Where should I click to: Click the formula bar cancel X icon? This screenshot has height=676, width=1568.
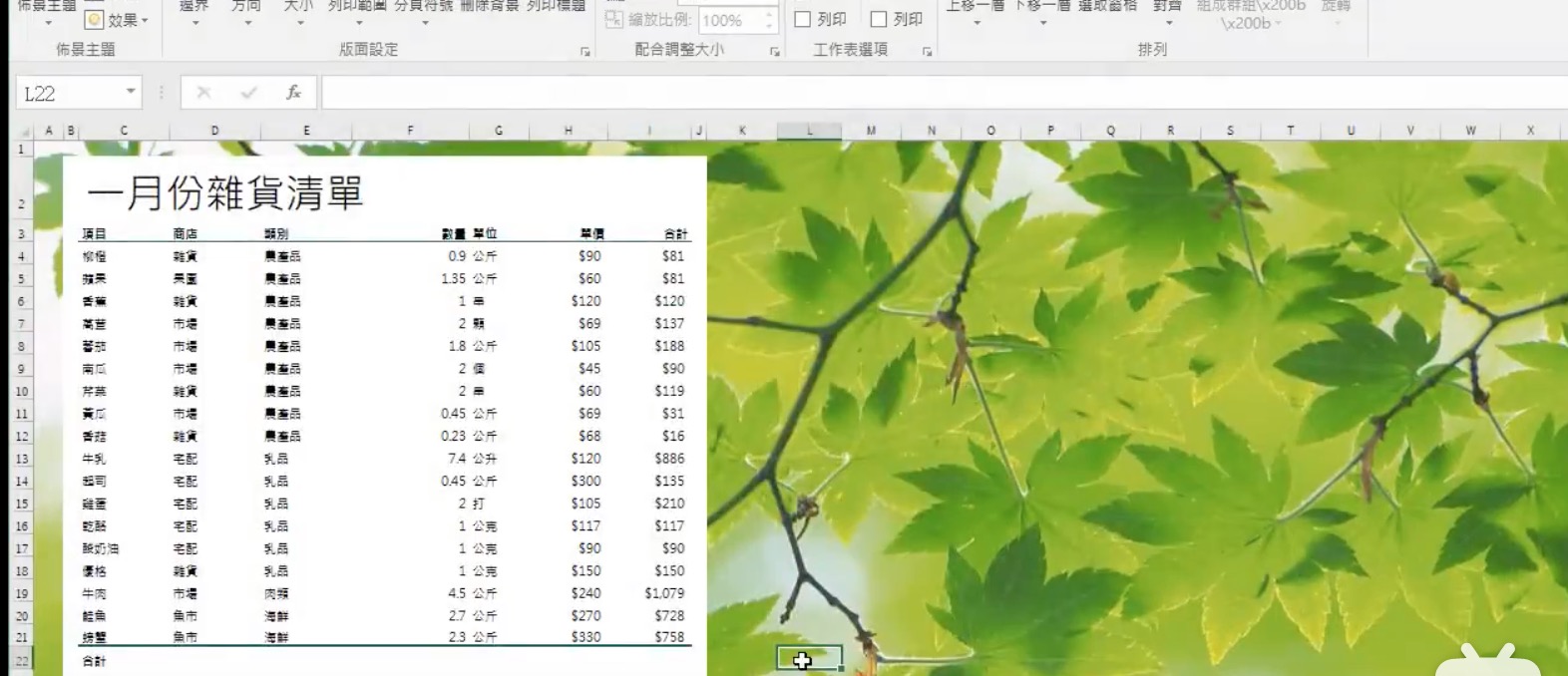pos(203,93)
